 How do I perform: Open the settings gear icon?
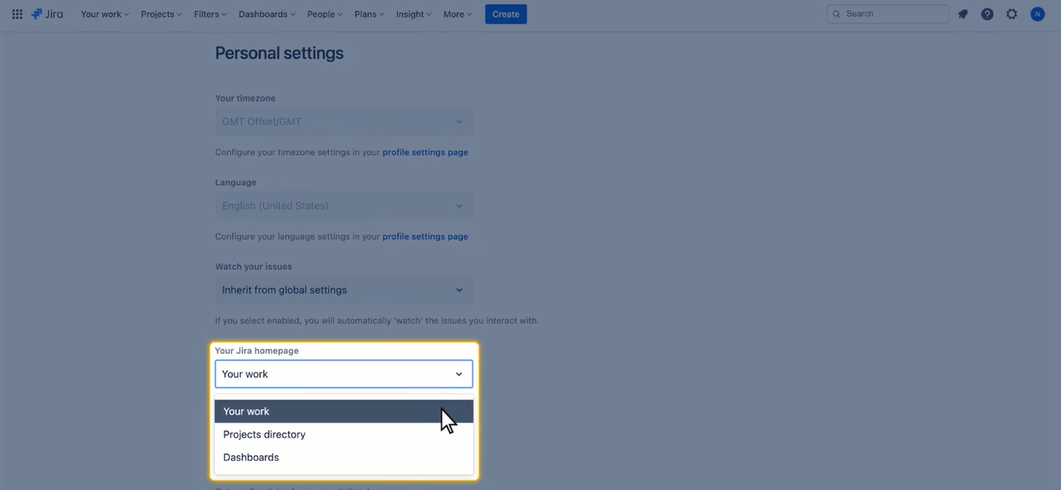point(1012,14)
